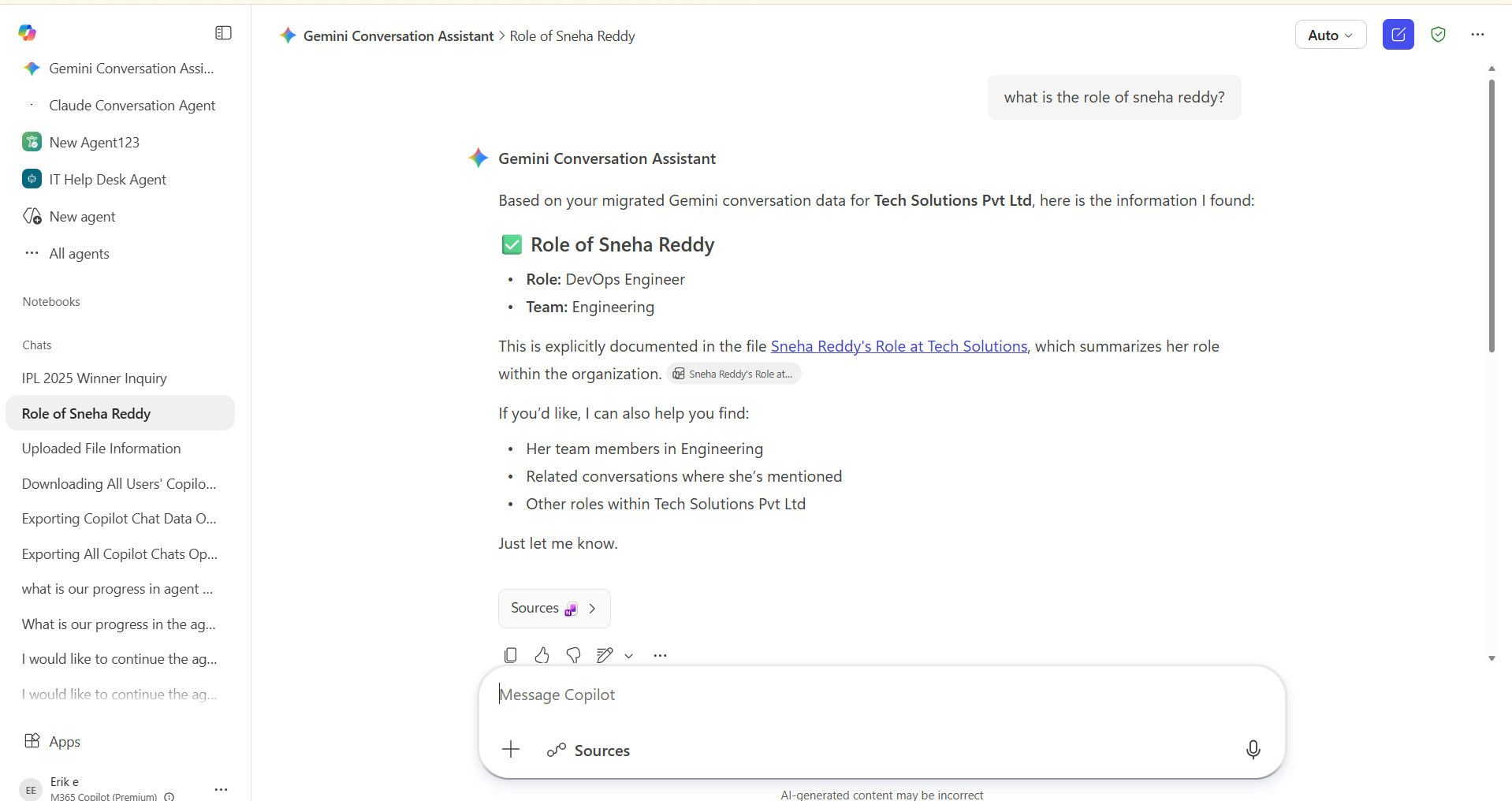Select the IT Help Desk Agent icon
This screenshot has width=1512, height=801.
(x=32, y=179)
